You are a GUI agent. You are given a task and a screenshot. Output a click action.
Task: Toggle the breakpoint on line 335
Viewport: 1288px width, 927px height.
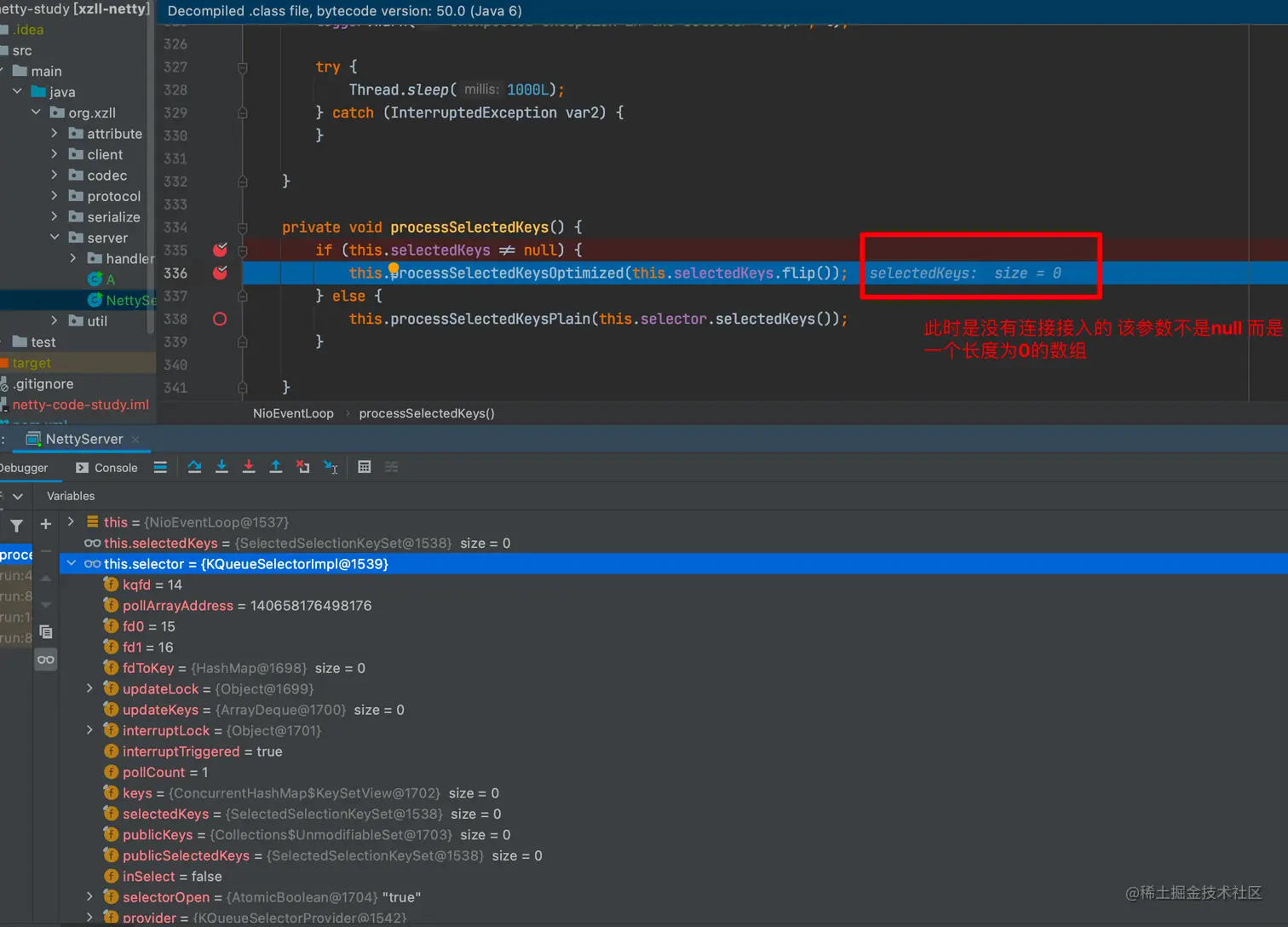click(x=220, y=250)
